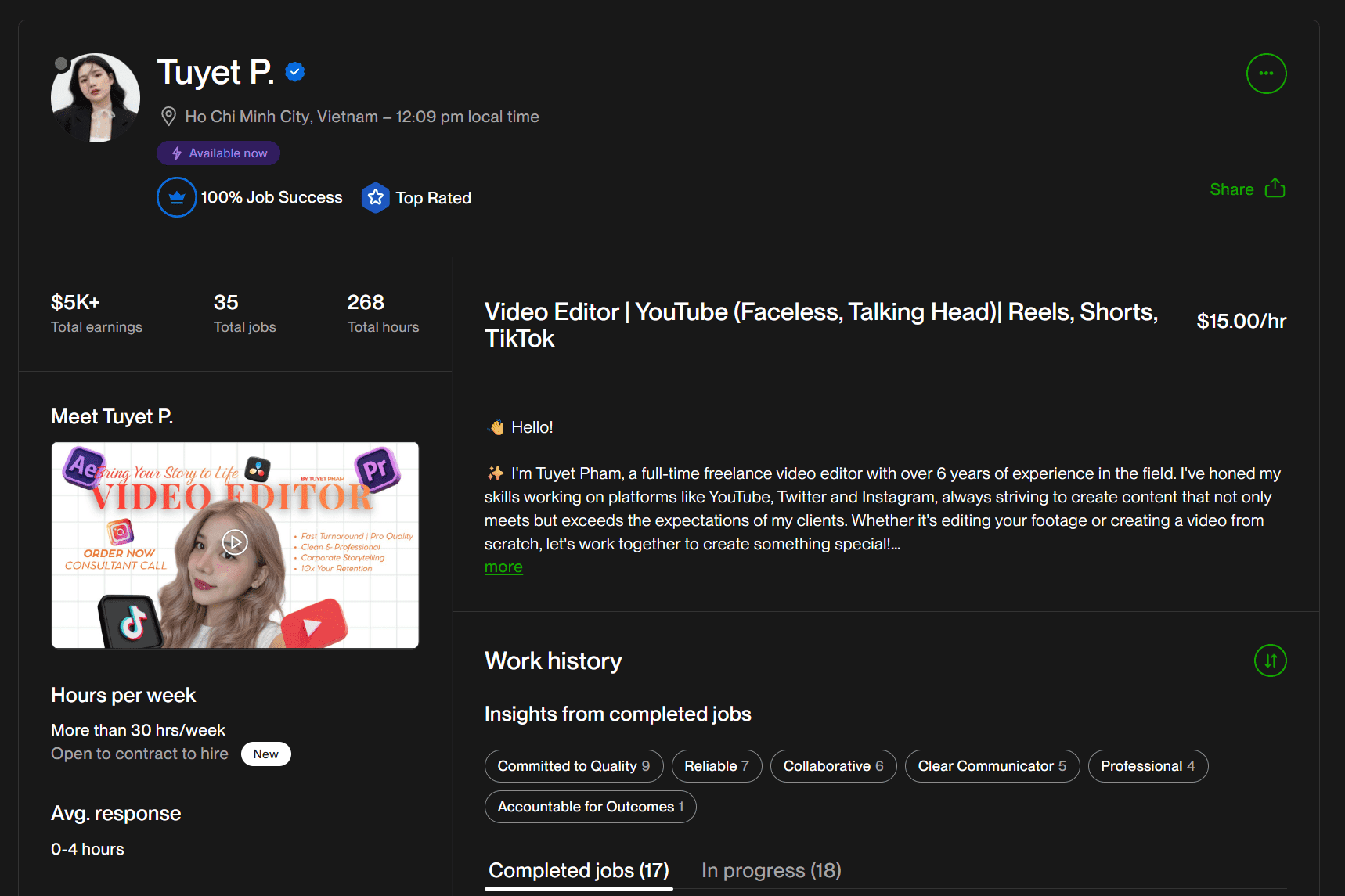Click the Committed to Quality insight chip

point(573,766)
